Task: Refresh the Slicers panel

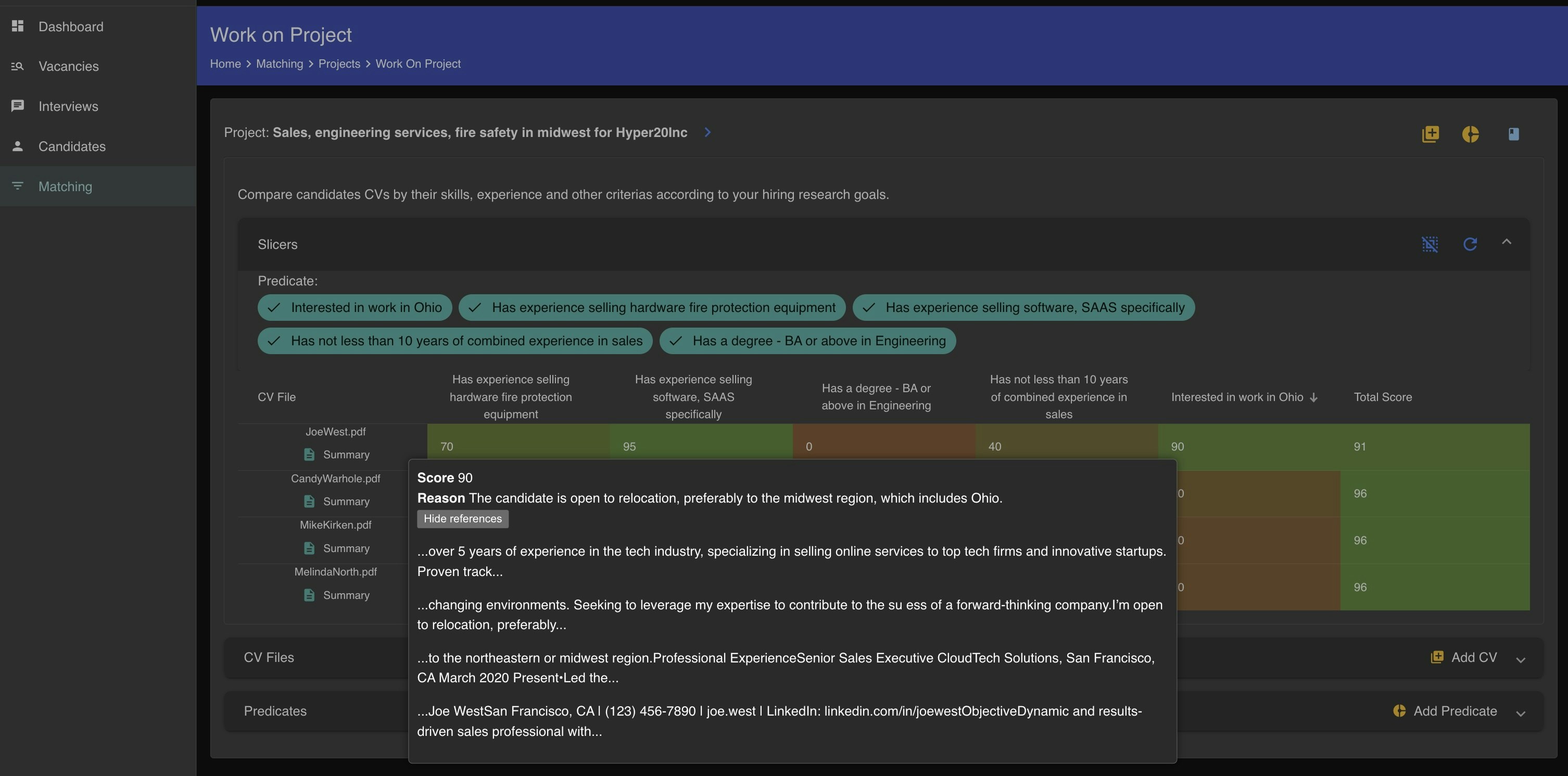Action: click(1470, 244)
